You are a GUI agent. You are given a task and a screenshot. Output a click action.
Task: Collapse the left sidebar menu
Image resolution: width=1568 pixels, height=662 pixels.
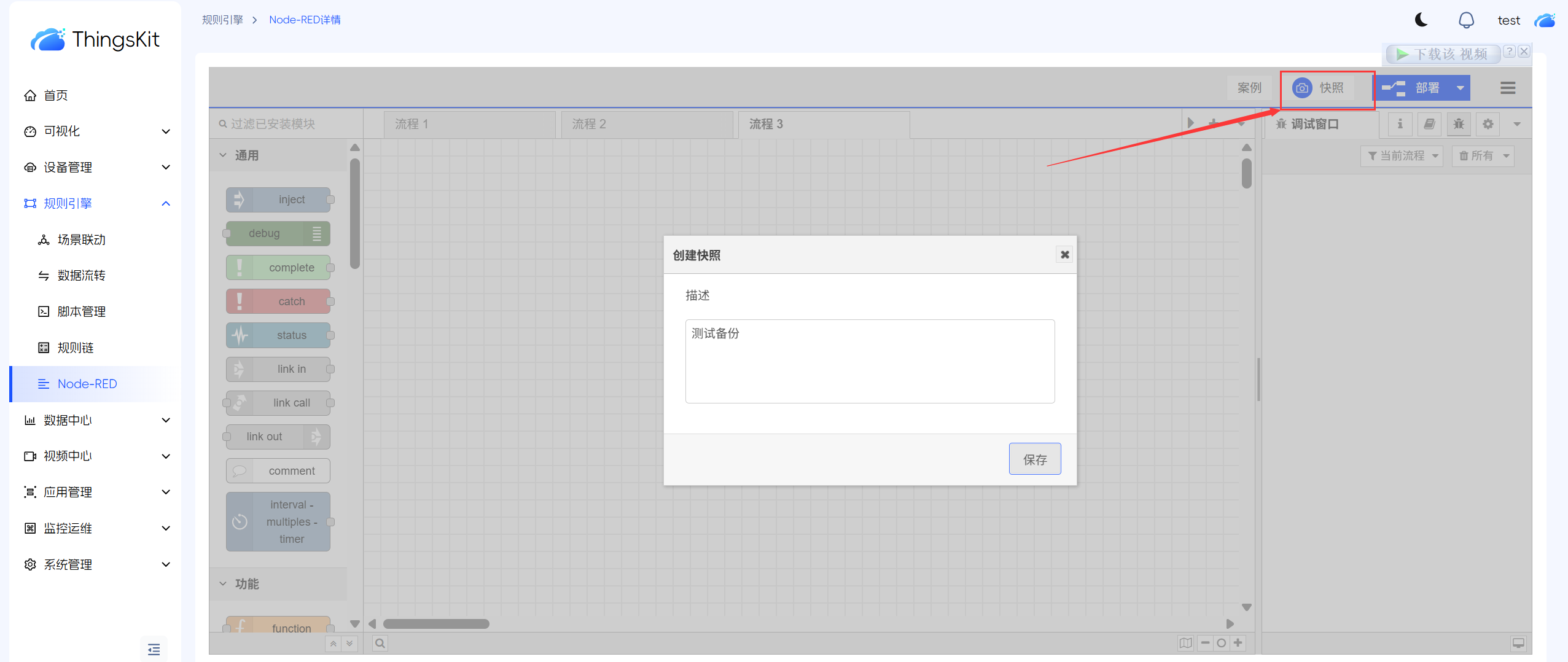pyautogui.click(x=154, y=649)
